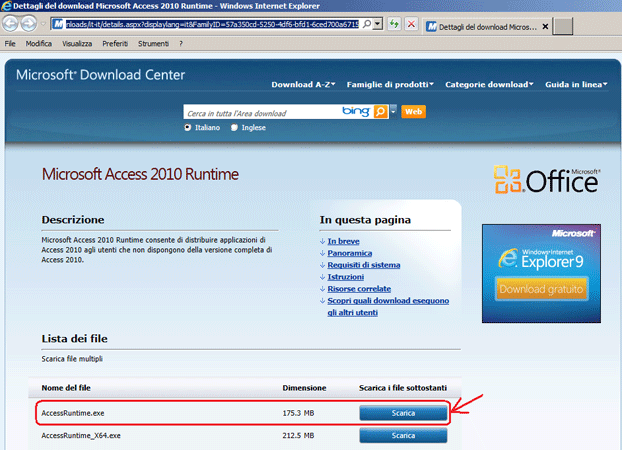The height and width of the screenshot is (450, 622).
Task: Click the file multipli link
Action: pyautogui.click(x=84, y=358)
